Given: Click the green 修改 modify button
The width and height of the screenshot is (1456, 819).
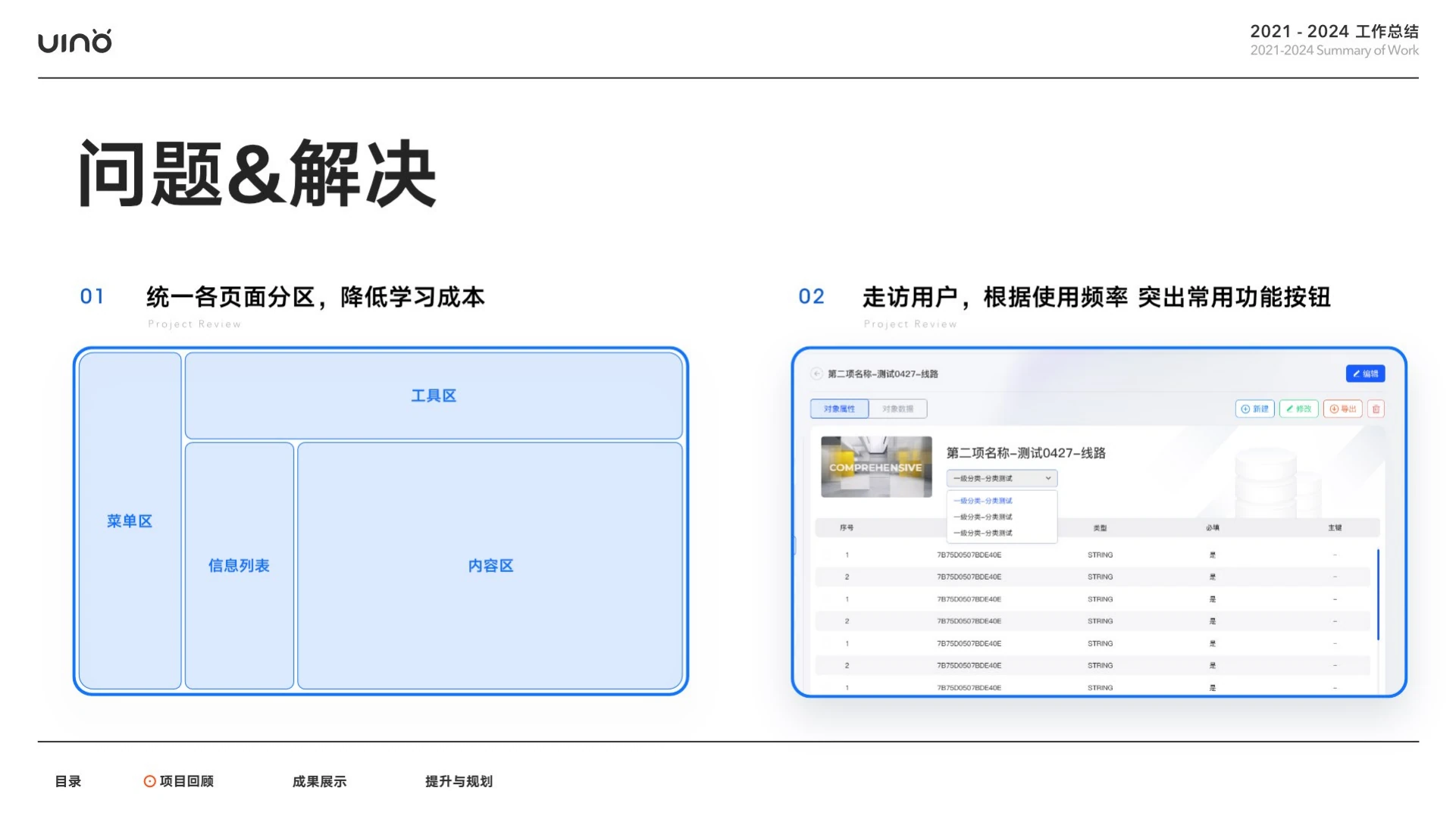Looking at the screenshot, I should (1298, 409).
